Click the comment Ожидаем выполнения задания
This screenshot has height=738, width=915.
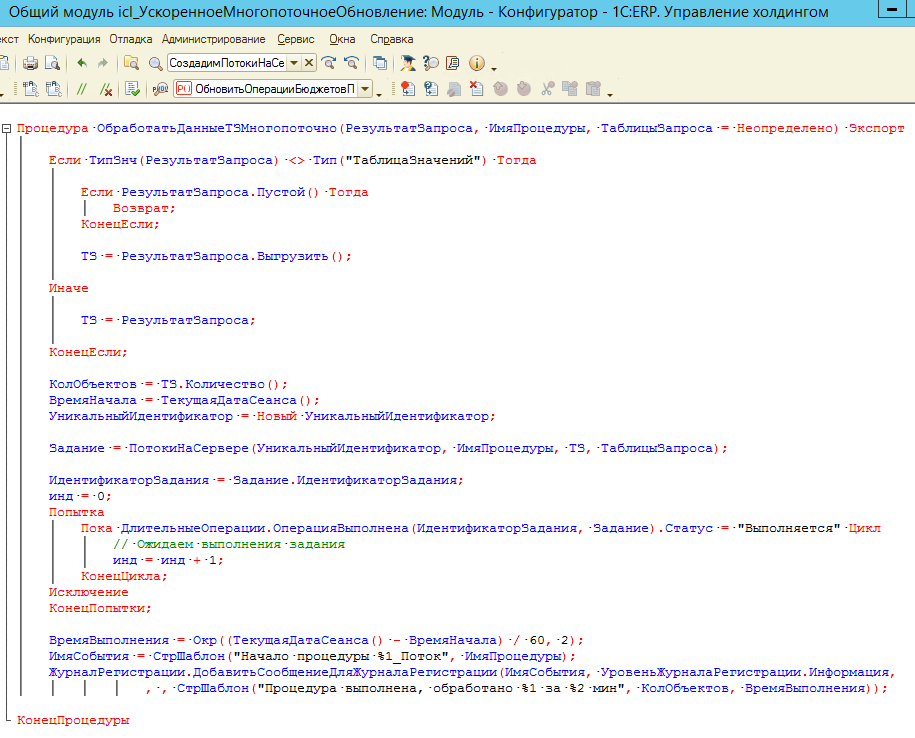[x=240, y=544]
